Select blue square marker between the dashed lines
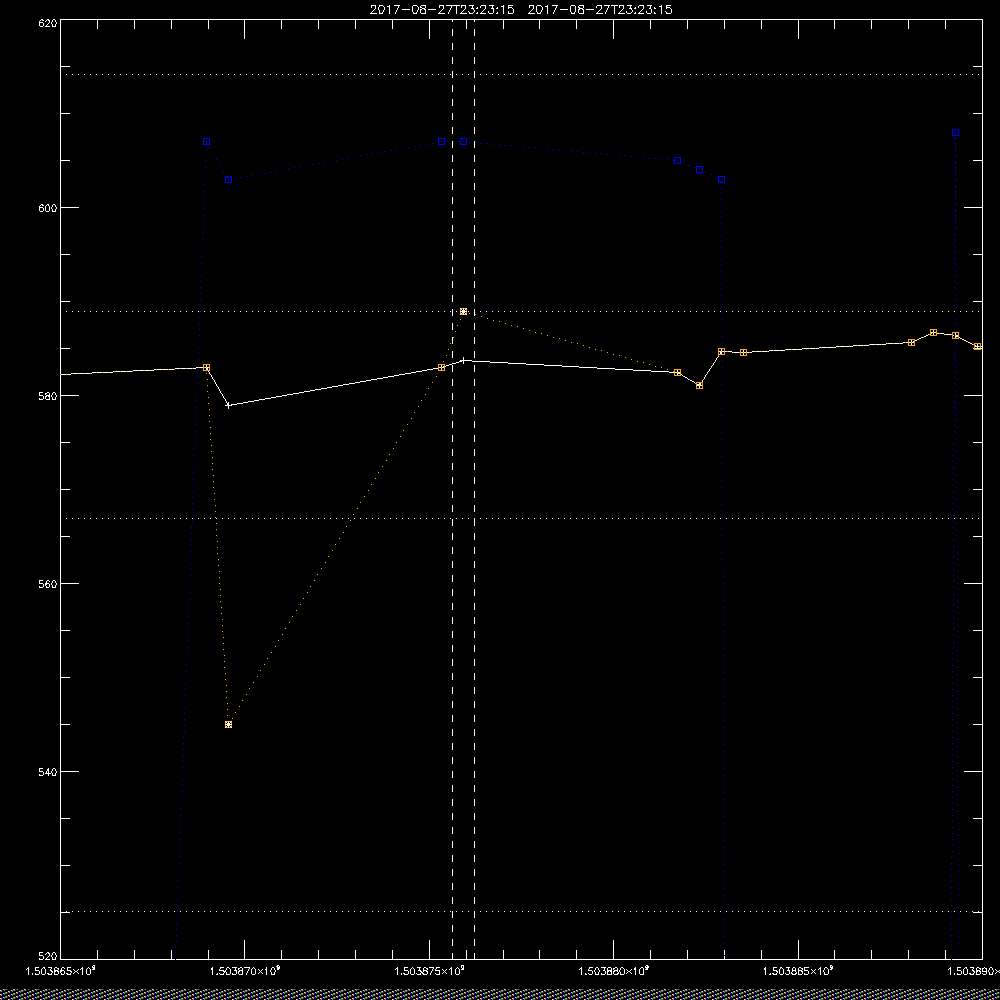 coord(464,142)
